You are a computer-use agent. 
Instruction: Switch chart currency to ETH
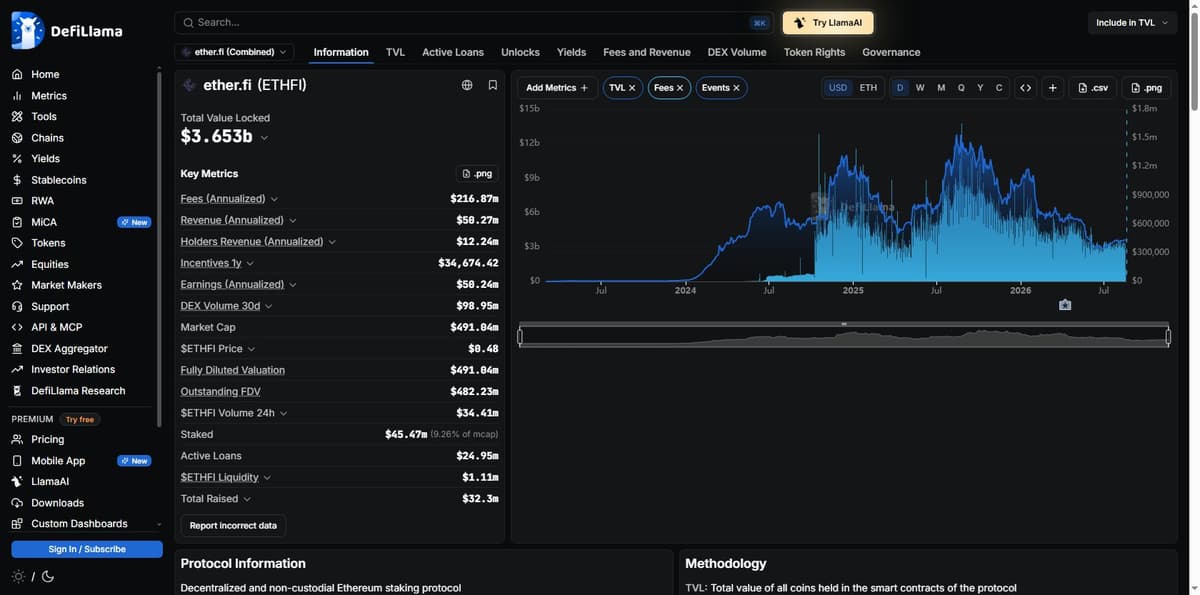[868, 88]
